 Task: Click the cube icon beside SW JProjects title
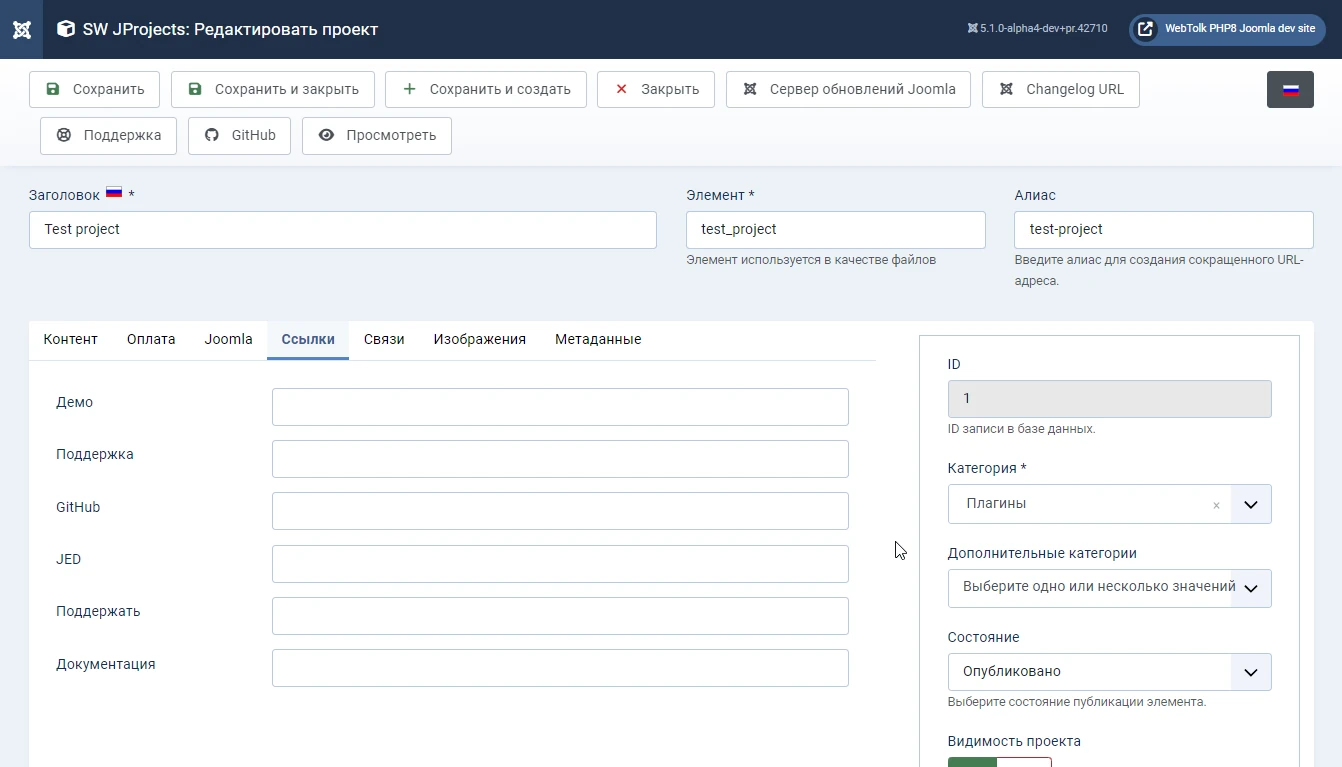tap(66, 29)
